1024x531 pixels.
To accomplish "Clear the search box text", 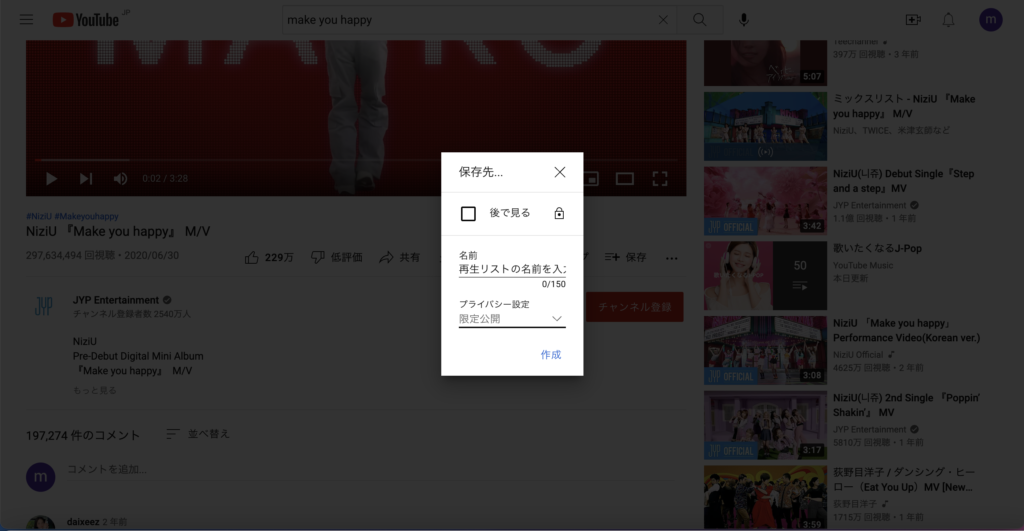I will click(664, 20).
